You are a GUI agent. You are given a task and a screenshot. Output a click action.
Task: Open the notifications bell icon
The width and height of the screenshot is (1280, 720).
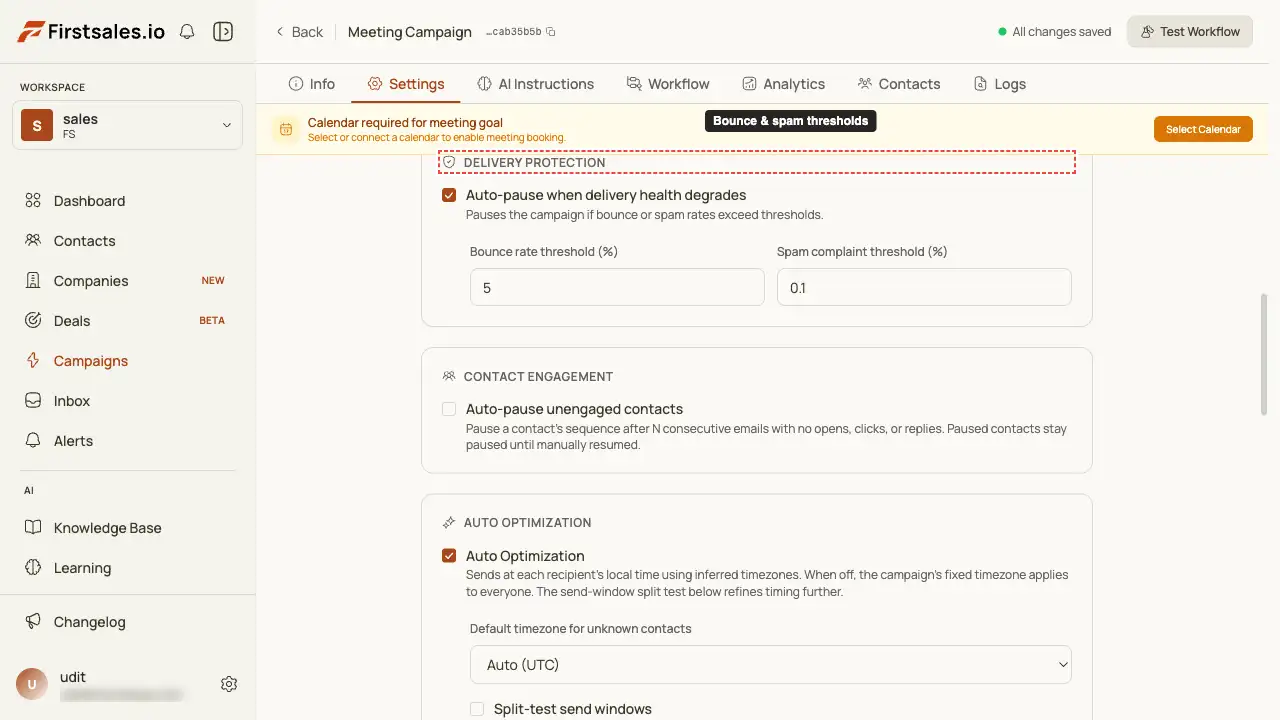(x=187, y=32)
